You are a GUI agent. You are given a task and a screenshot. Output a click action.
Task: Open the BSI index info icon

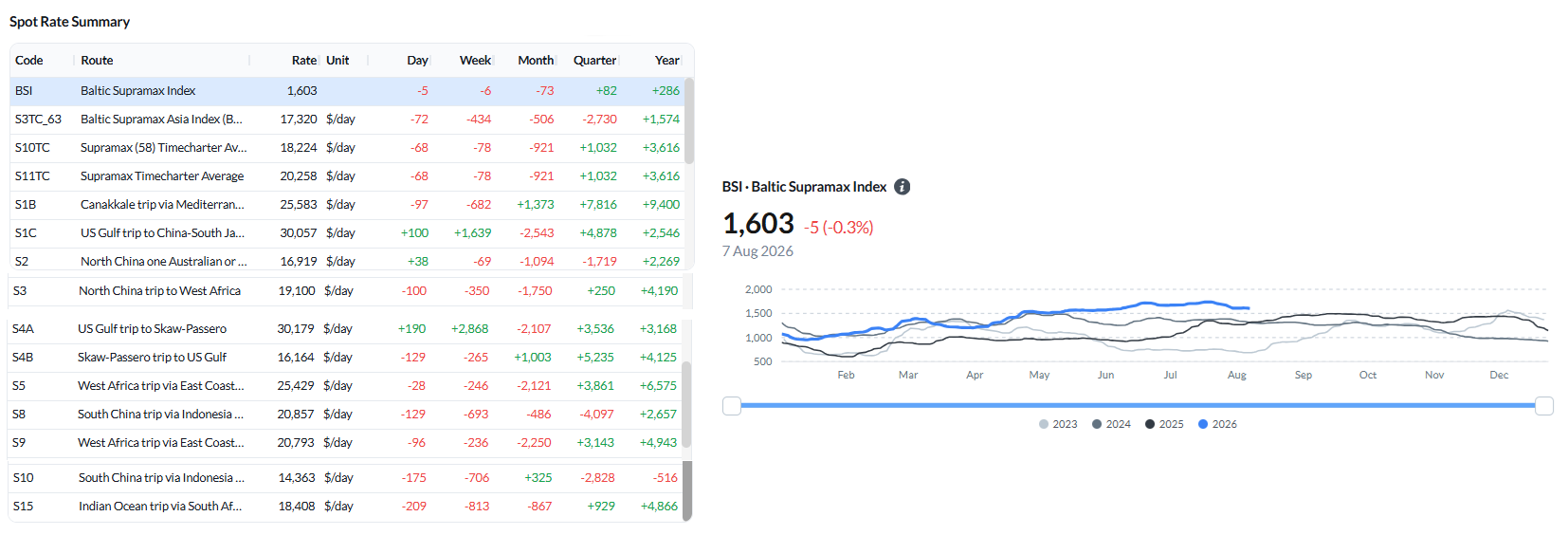coord(903,187)
